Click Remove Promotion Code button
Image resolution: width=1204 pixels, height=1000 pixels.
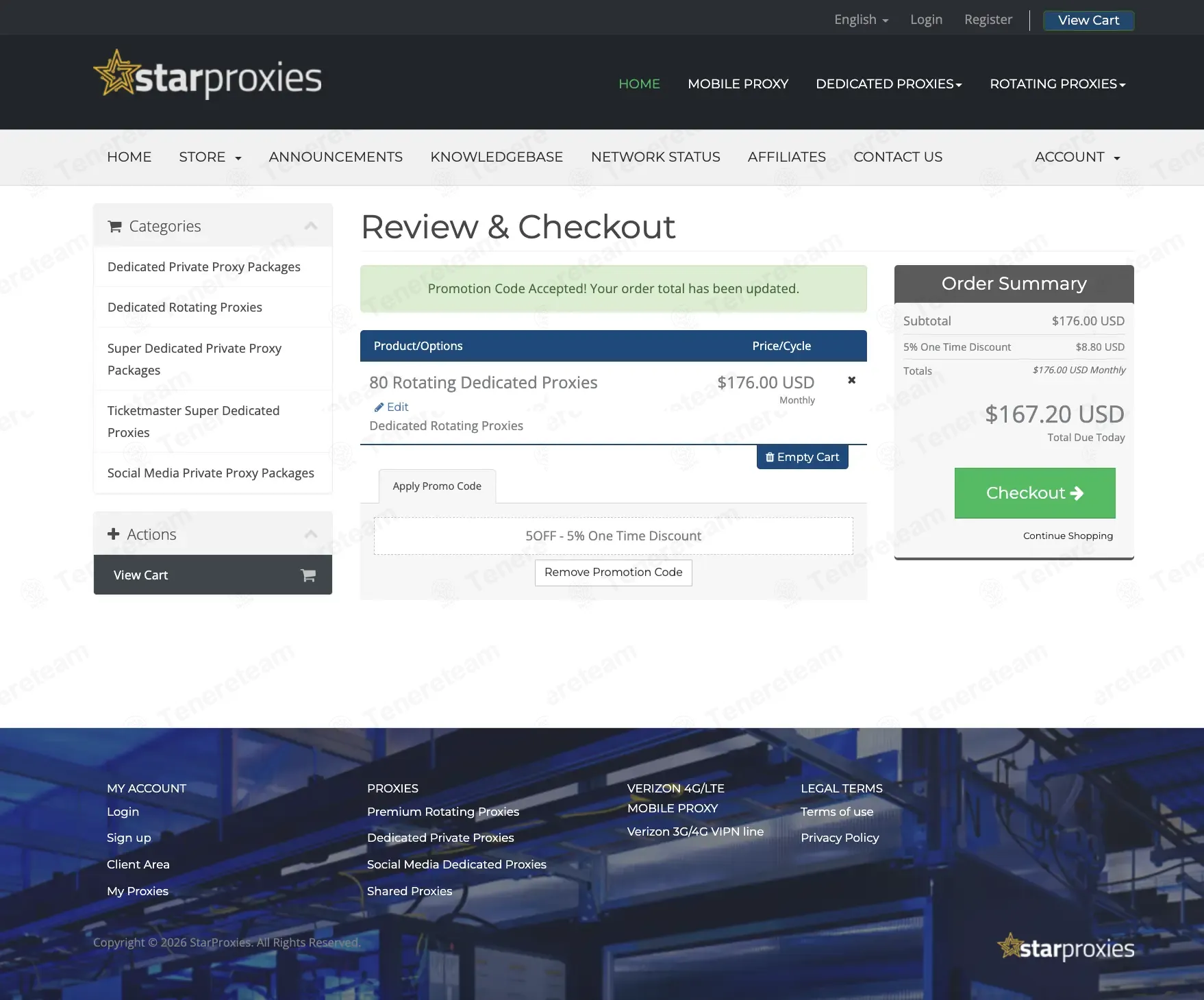tap(614, 573)
